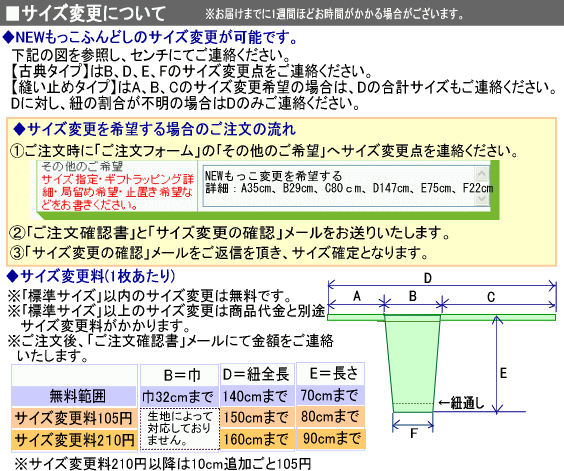The width and height of the screenshot is (564, 471).
Task: Click the heading サイズ変更を希望する場合のご注文の流れ
Action: pos(155,129)
